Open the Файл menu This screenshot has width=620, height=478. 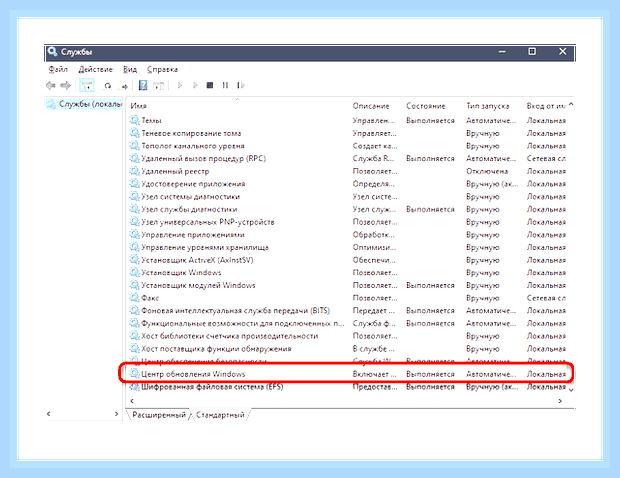[x=58, y=70]
